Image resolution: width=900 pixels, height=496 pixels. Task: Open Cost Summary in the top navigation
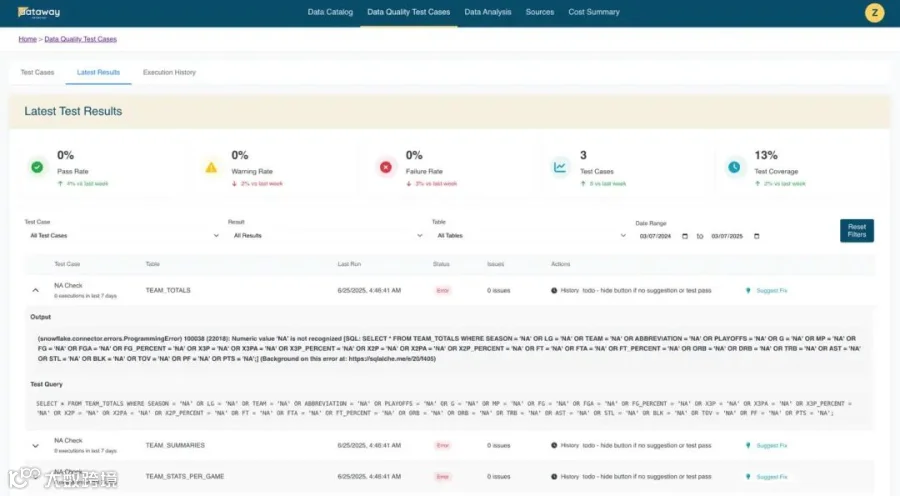[594, 12]
